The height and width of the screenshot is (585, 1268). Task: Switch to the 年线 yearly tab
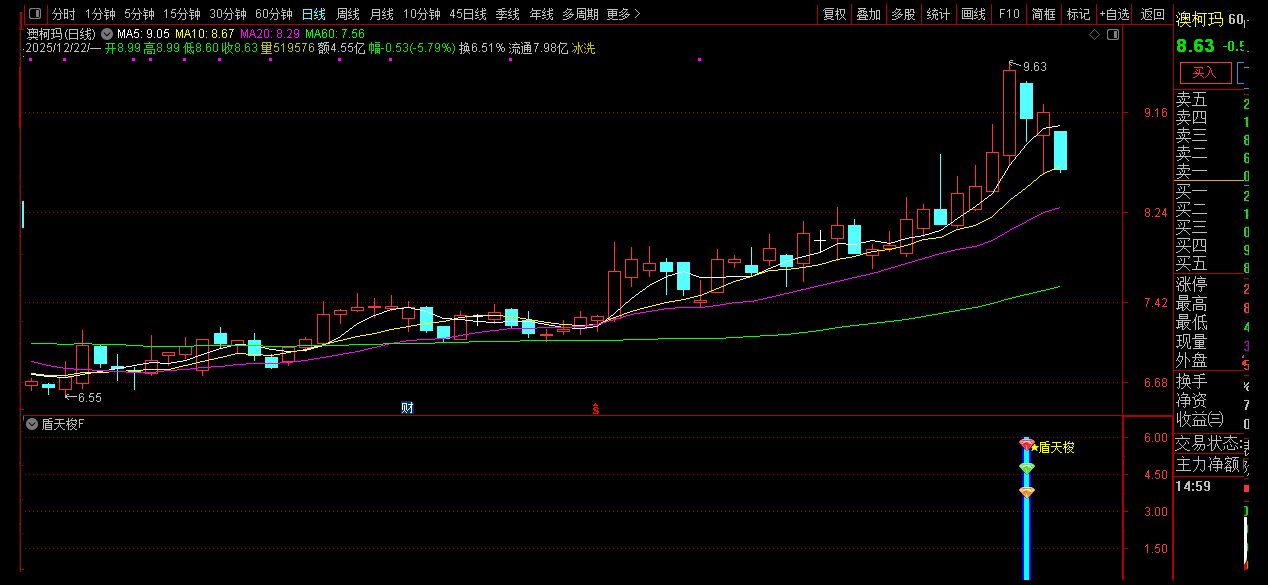542,14
